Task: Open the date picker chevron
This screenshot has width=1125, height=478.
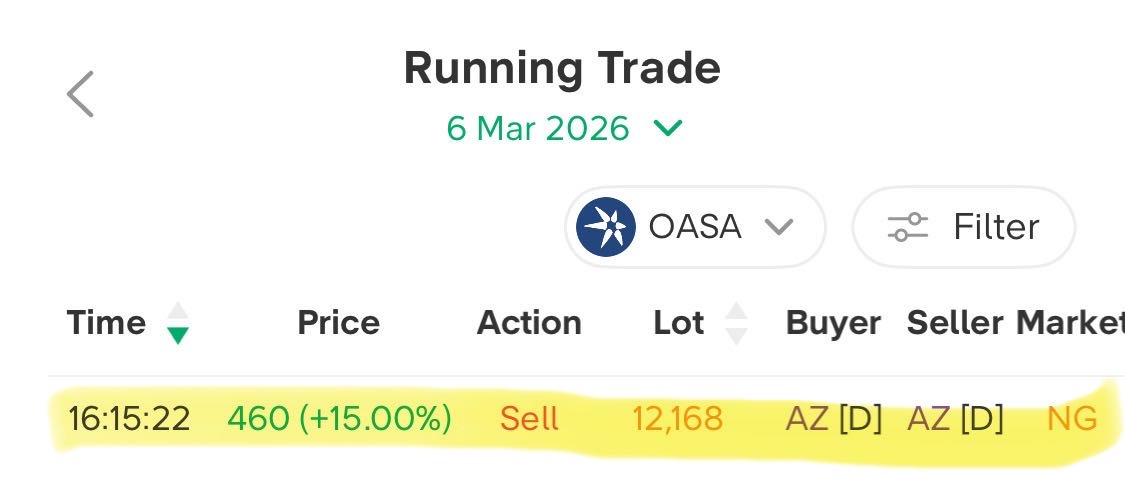Action: tap(667, 128)
